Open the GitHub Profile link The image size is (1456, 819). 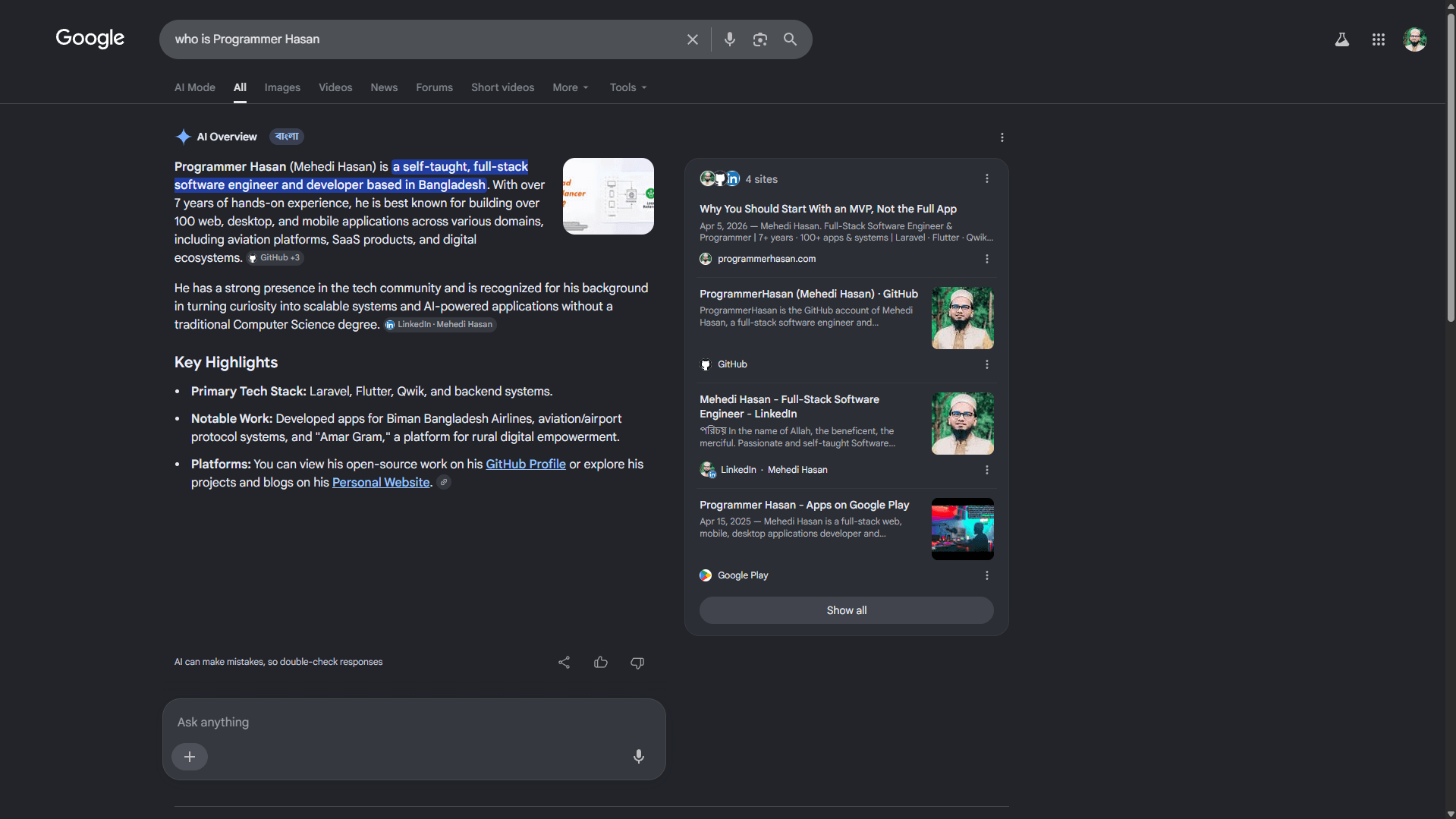[x=526, y=464]
